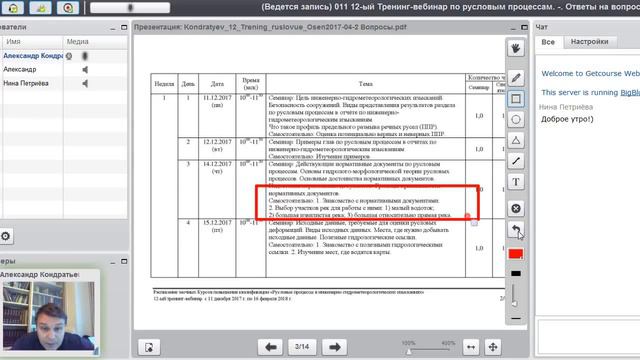Sort users by Имя column
The height and width of the screenshot is (360, 640).
pos(32,42)
